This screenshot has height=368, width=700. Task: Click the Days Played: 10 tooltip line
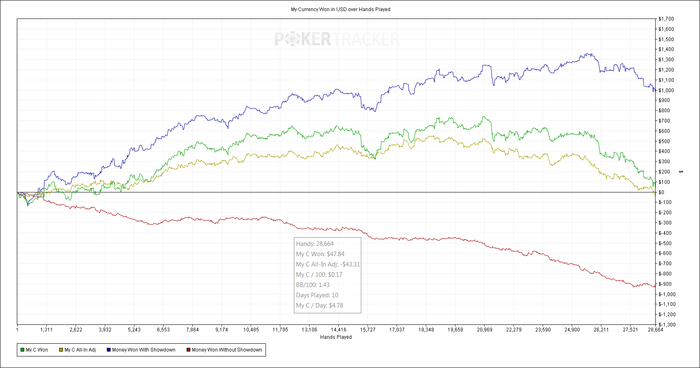click(317, 295)
